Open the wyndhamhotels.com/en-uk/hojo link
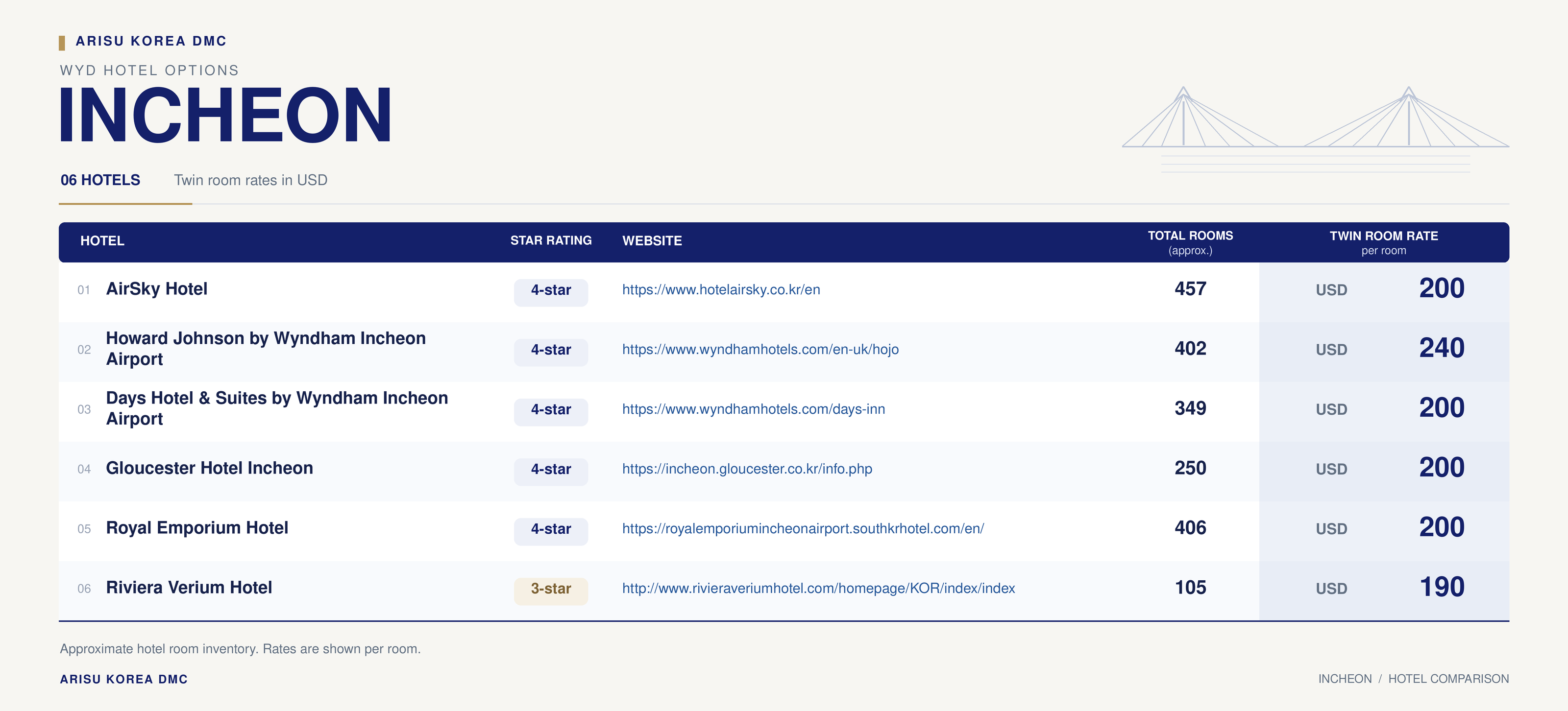This screenshot has width=1568, height=711. tap(760, 349)
